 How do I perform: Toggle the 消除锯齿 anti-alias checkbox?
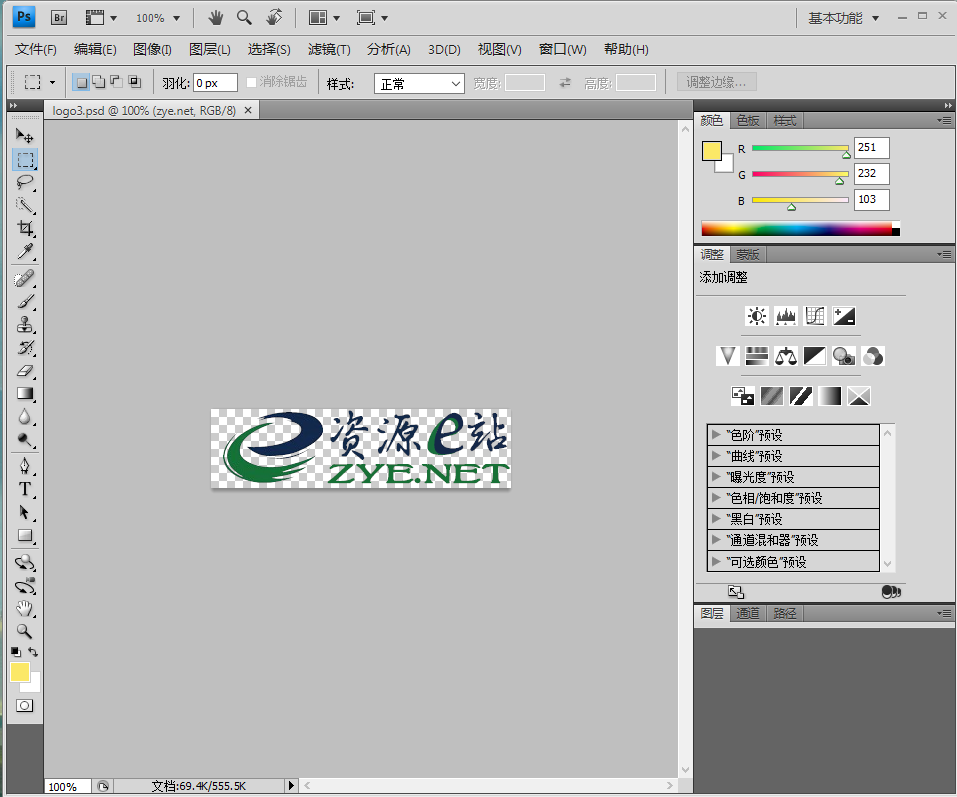(251, 82)
